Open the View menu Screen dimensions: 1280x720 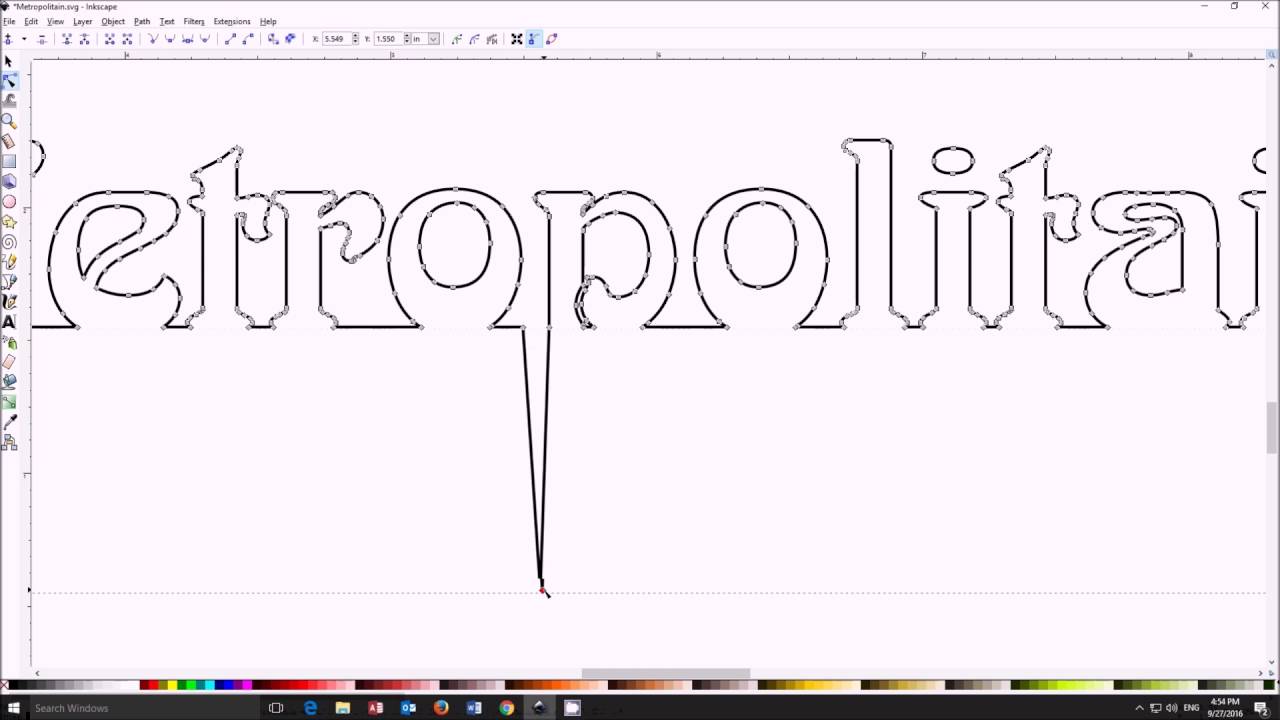(55, 21)
